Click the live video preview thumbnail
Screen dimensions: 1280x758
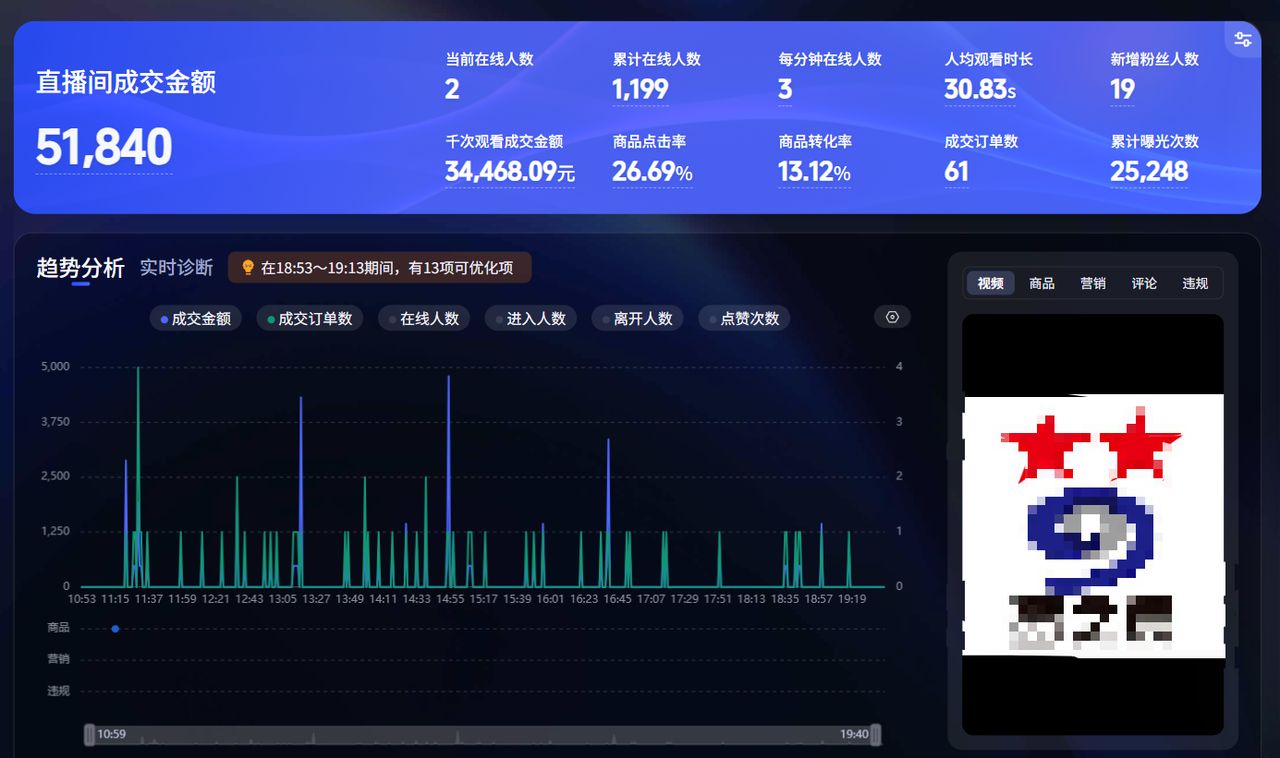tap(1092, 525)
